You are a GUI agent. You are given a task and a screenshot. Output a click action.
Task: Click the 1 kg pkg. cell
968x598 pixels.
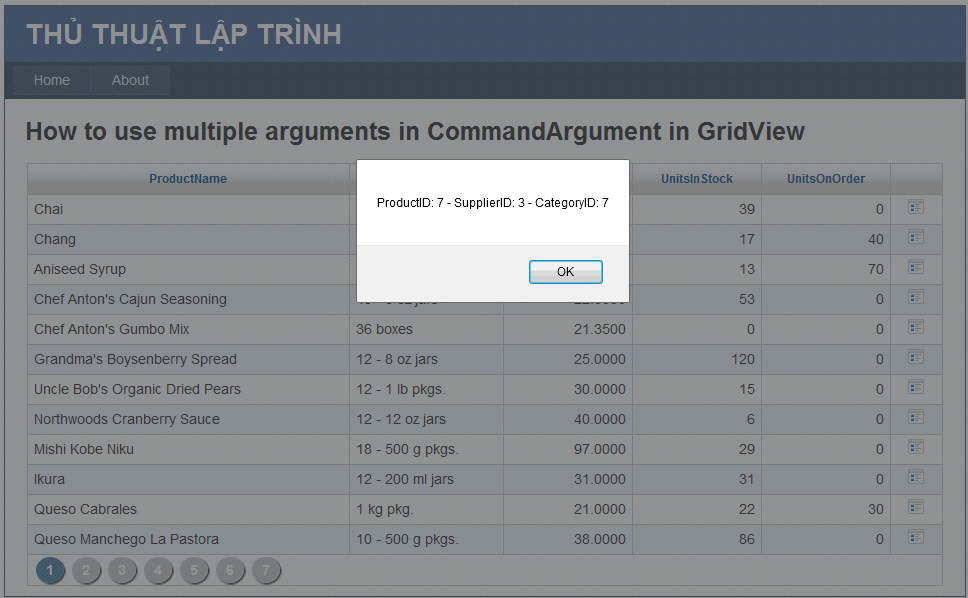[427, 509]
